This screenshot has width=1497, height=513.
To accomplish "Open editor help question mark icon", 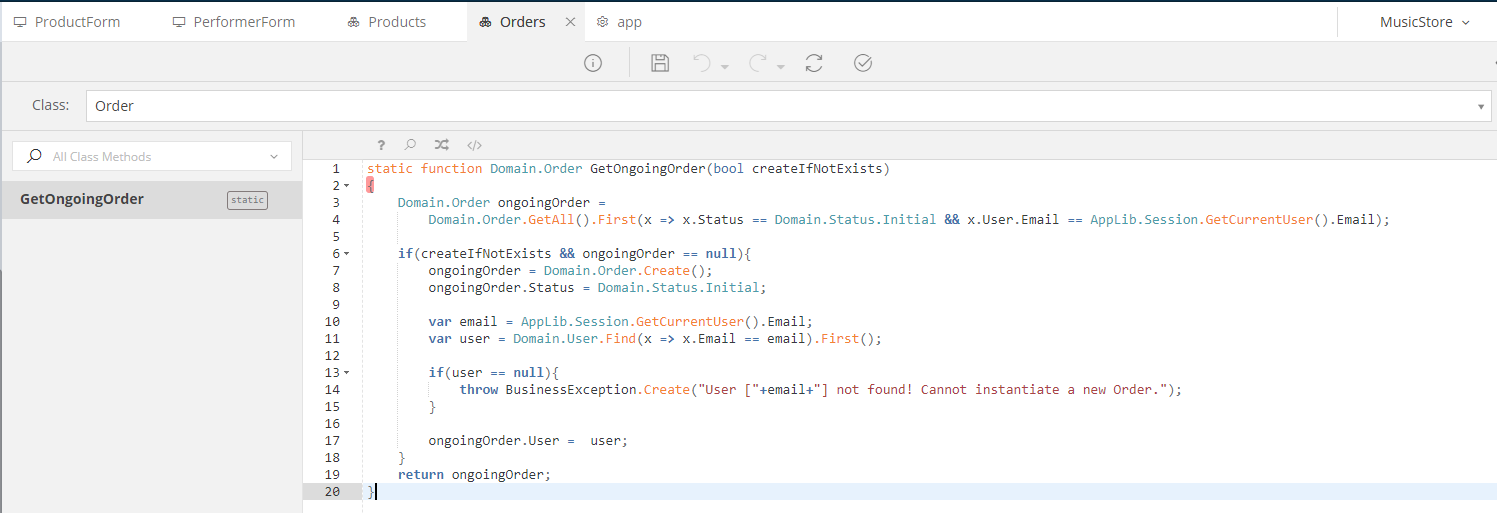I will pos(381,145).
